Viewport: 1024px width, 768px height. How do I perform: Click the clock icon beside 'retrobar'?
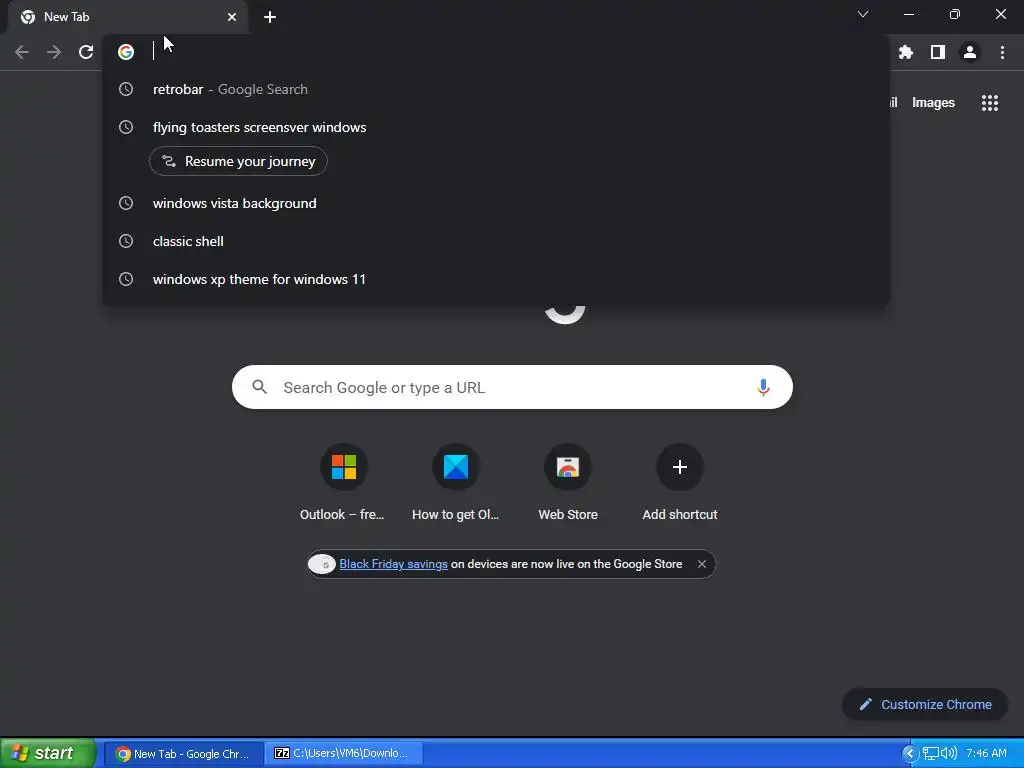click(126, 89)
